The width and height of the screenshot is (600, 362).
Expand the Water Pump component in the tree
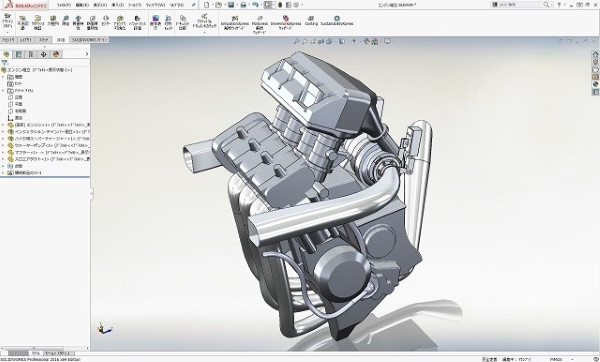coord(3,145)
